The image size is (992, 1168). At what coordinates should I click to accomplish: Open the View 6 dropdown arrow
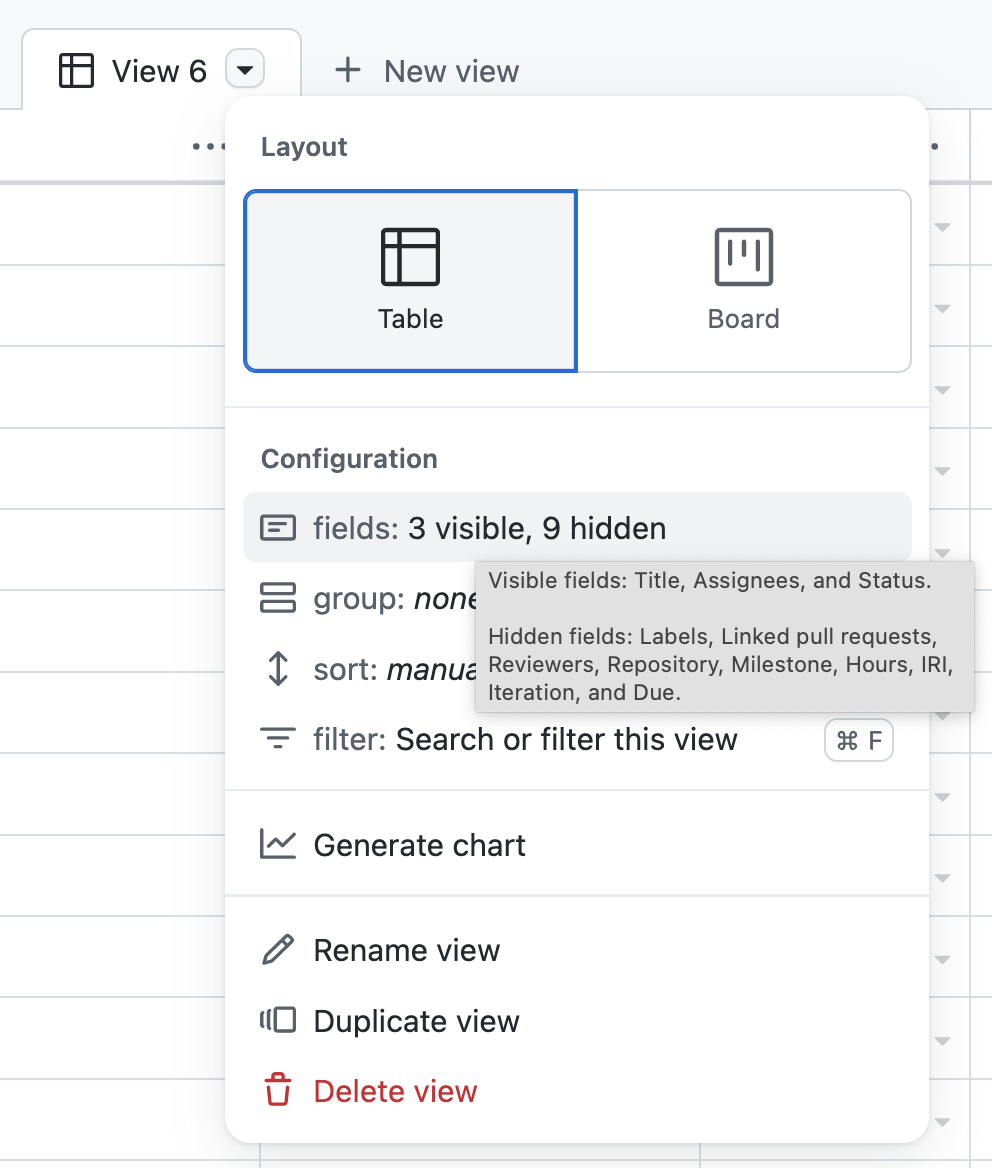coord(245,70)
